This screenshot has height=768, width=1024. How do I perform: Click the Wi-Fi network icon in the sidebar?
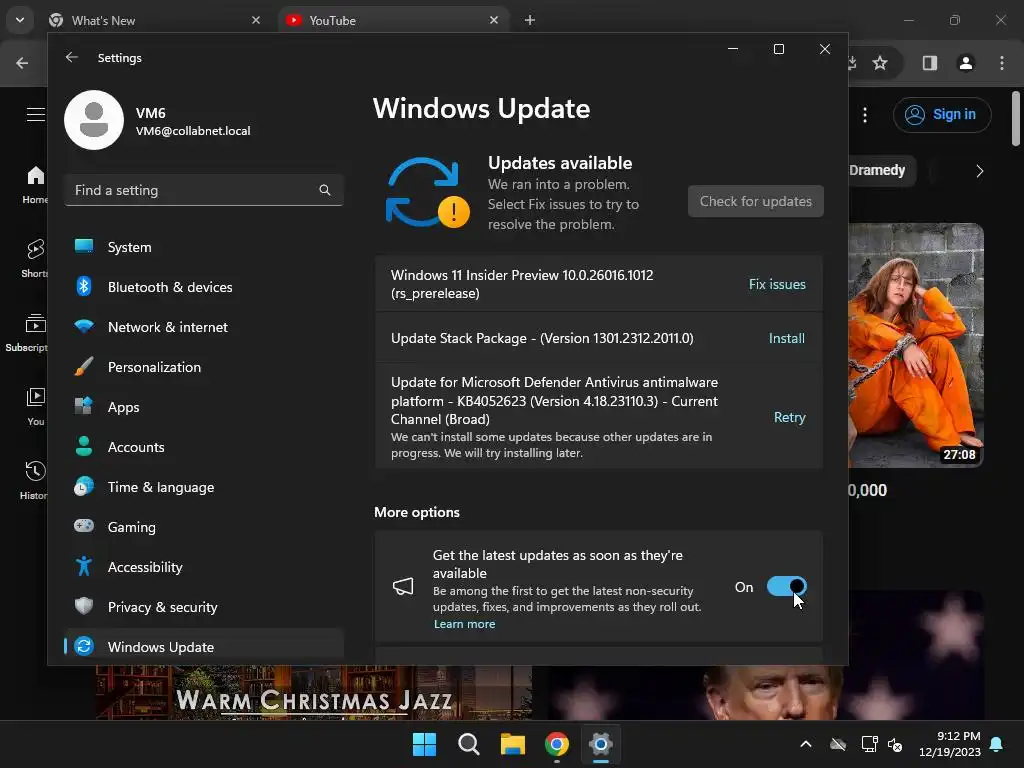point(84,326)
